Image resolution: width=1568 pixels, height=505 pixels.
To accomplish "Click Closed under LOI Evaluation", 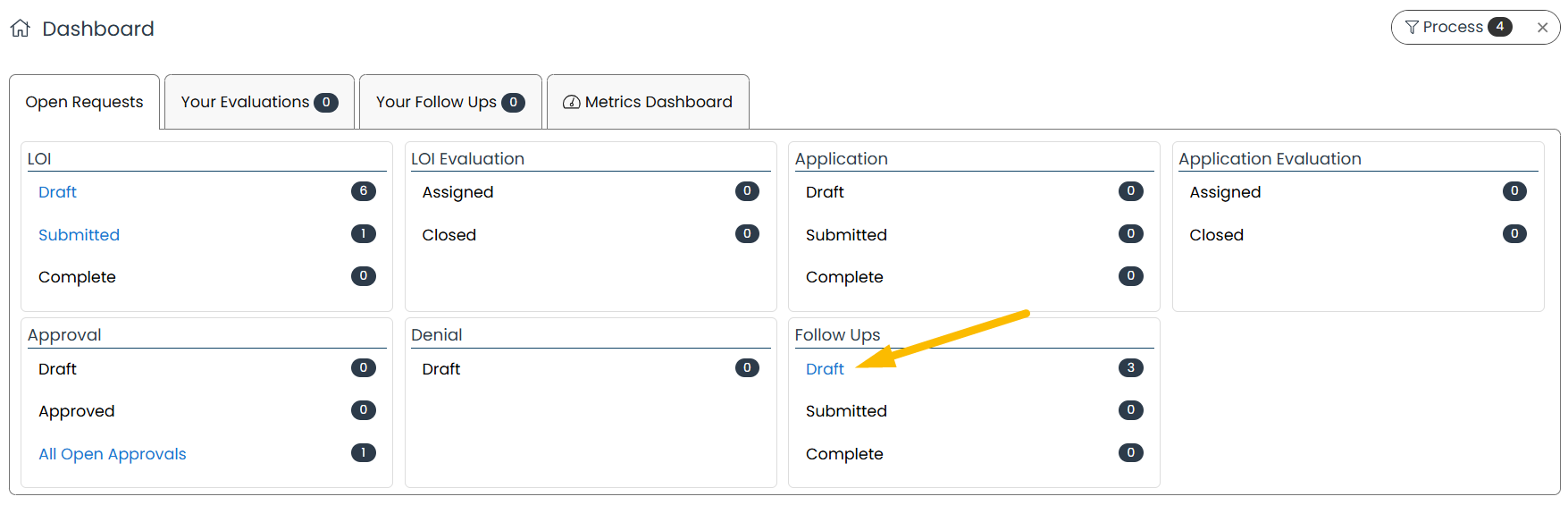I will pyautogui.click(x=449, y=235).
